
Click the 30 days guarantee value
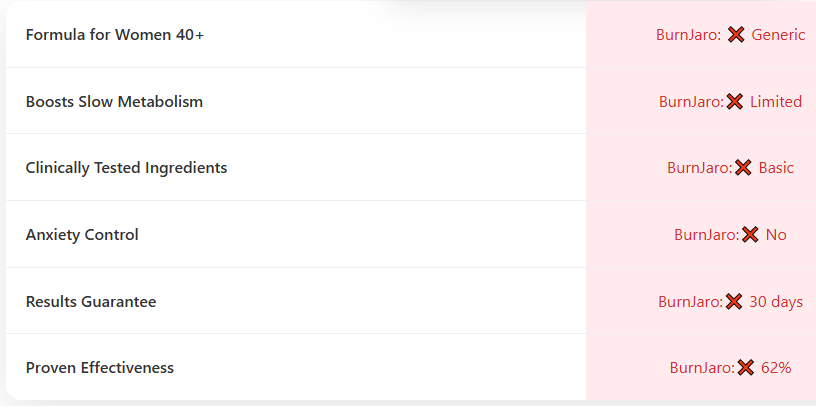(x=776, y=302)
